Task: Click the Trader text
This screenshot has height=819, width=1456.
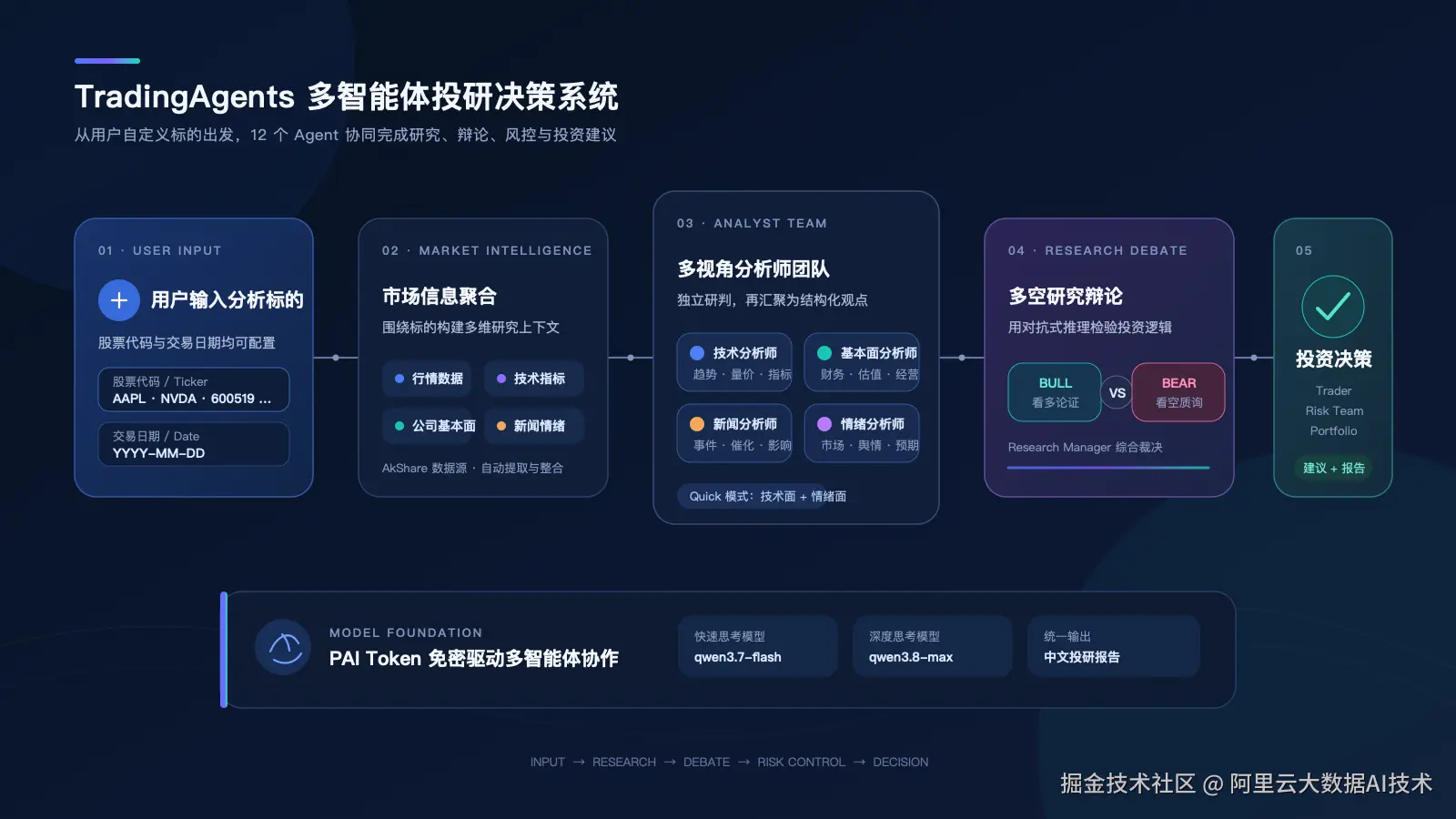Action: [1333, 390]
